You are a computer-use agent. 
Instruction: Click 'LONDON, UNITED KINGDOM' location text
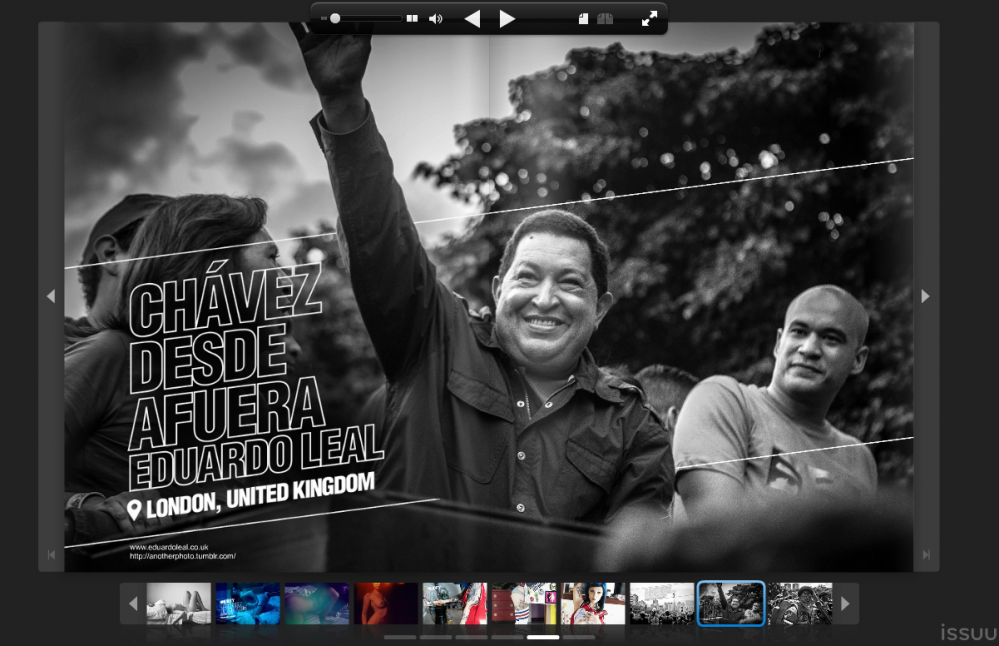[260, 496]
